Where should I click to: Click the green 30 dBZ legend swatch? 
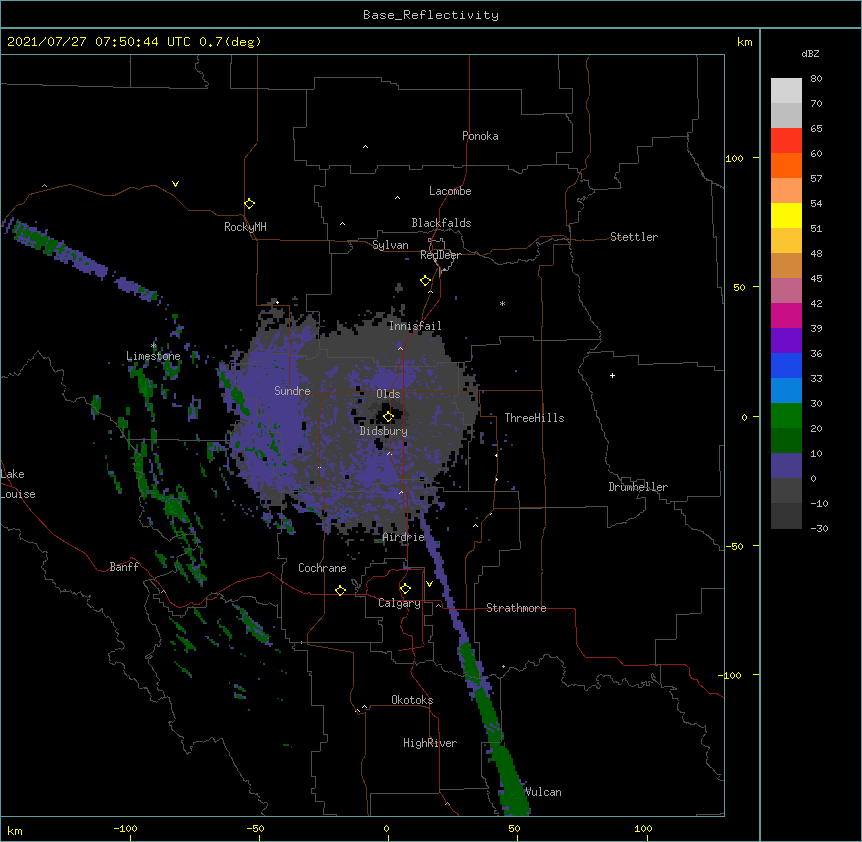[x=786, y=416]
